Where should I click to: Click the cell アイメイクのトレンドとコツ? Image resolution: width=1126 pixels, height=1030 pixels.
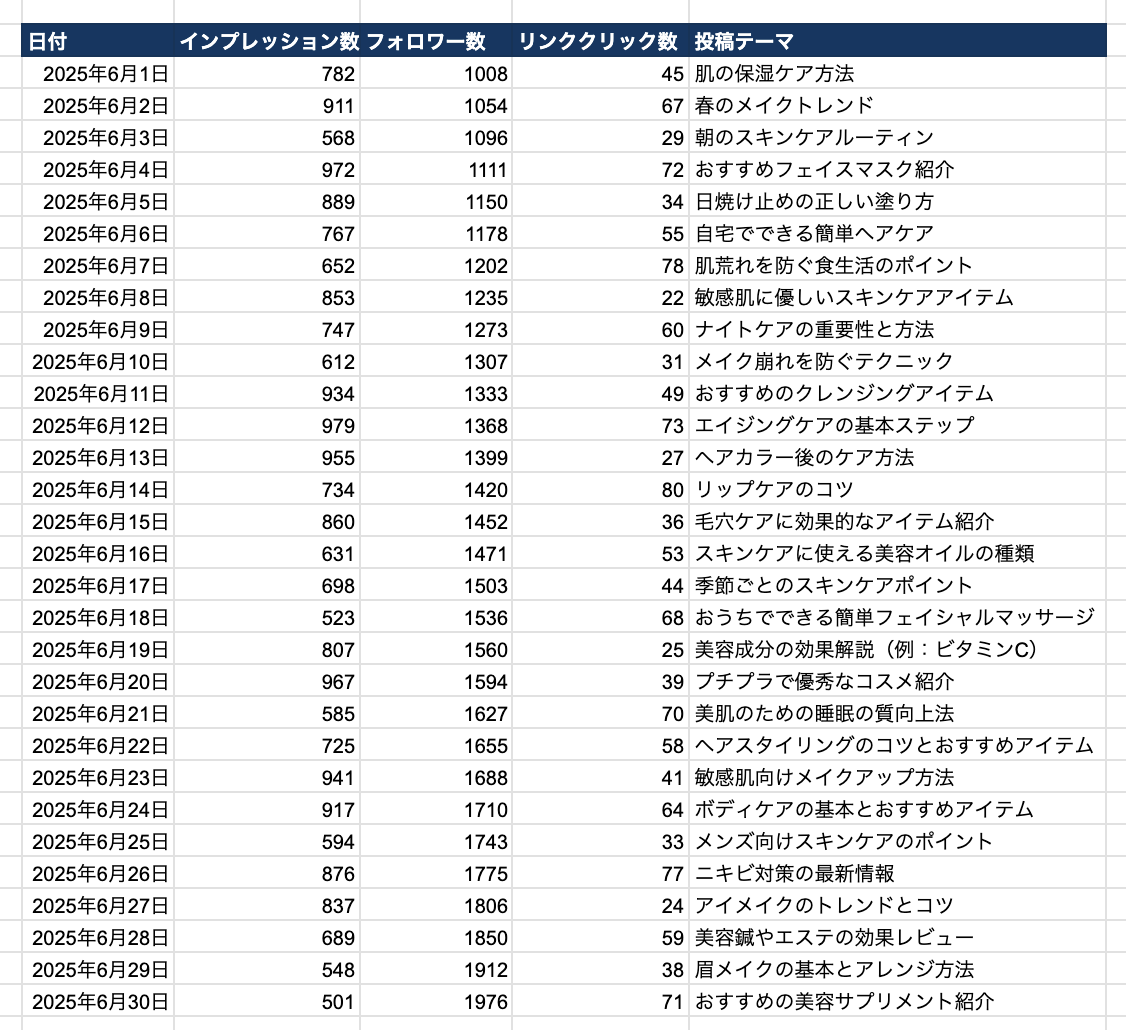coord(898,905)
